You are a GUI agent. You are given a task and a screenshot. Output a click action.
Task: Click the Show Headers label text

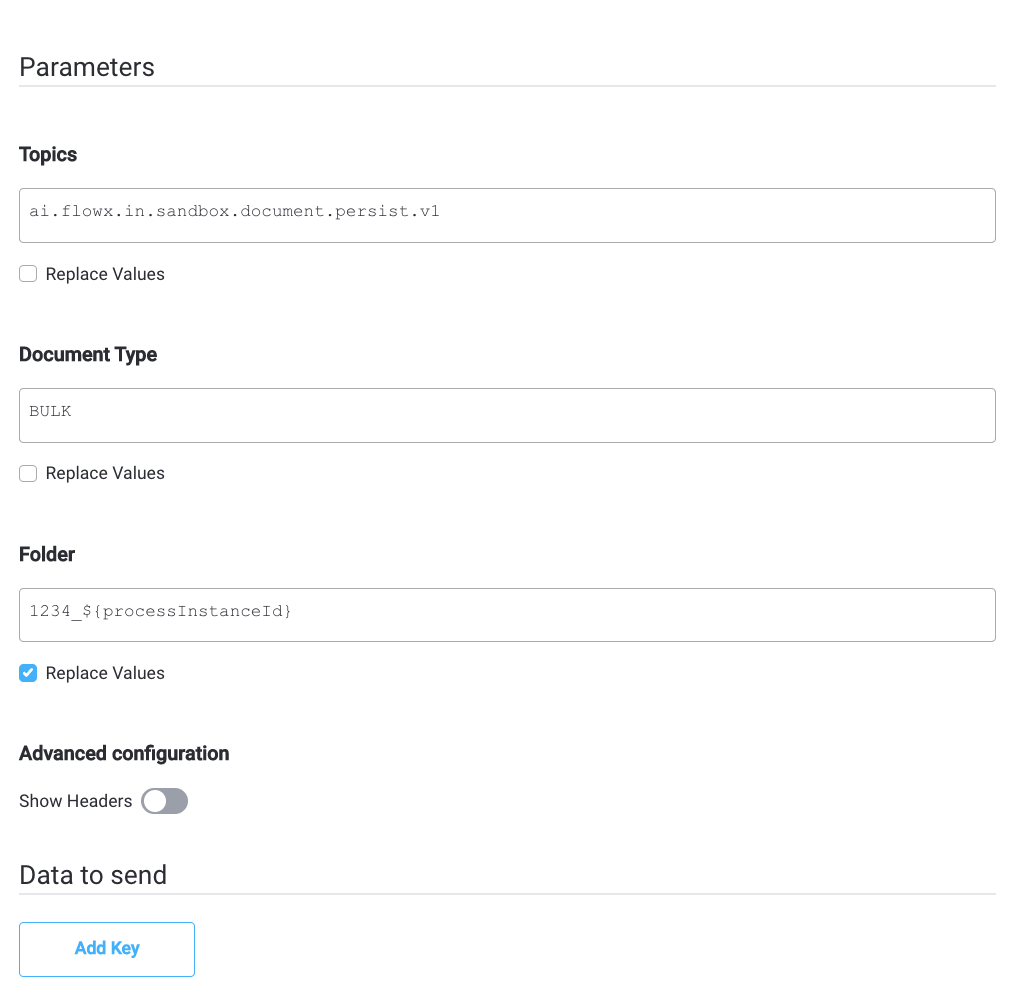click(x=76, y=801)
